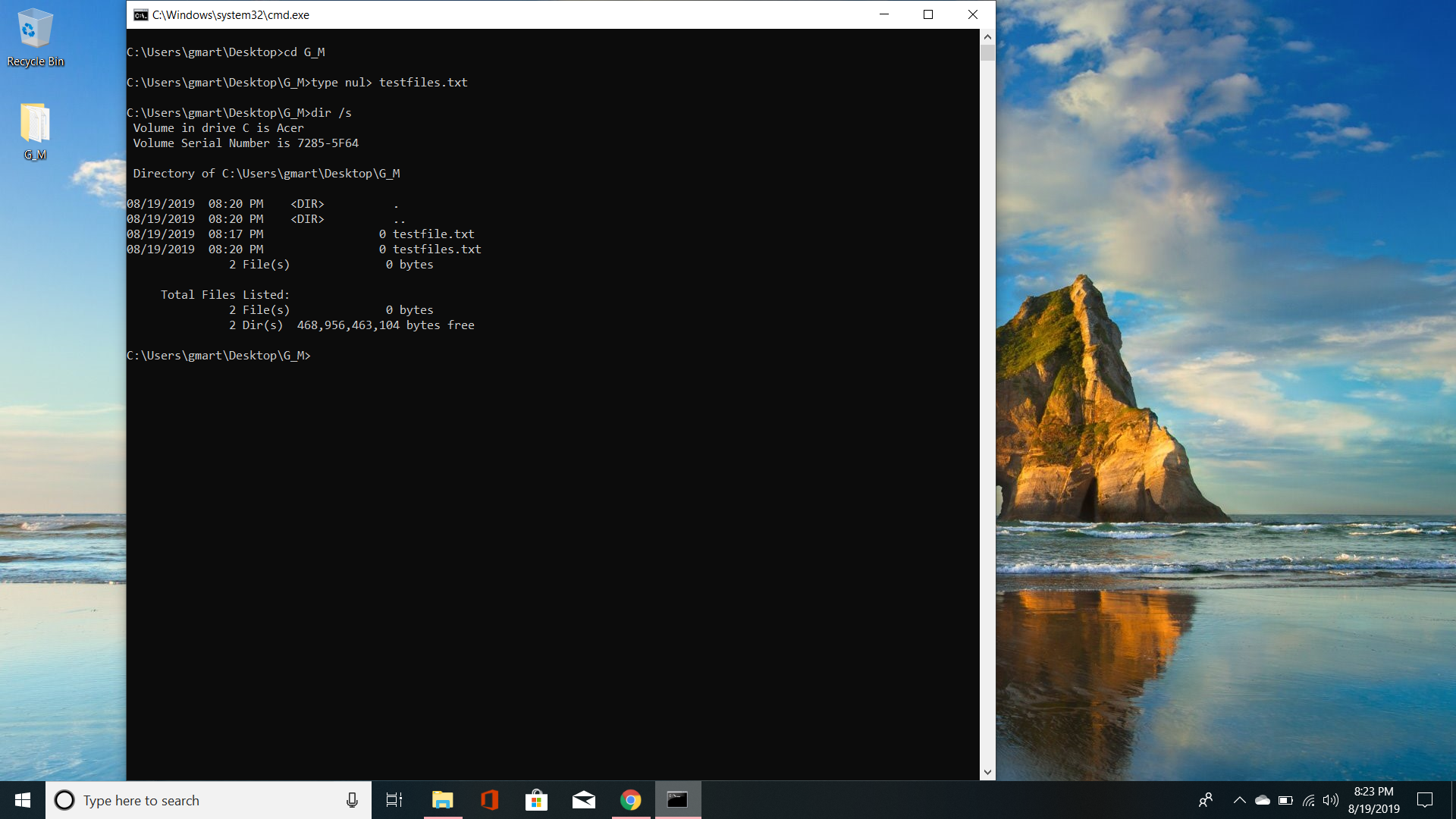Viewport: 1456px width, 819px height.
Task: Open volume control in system tray
Action: point(1331,800)
